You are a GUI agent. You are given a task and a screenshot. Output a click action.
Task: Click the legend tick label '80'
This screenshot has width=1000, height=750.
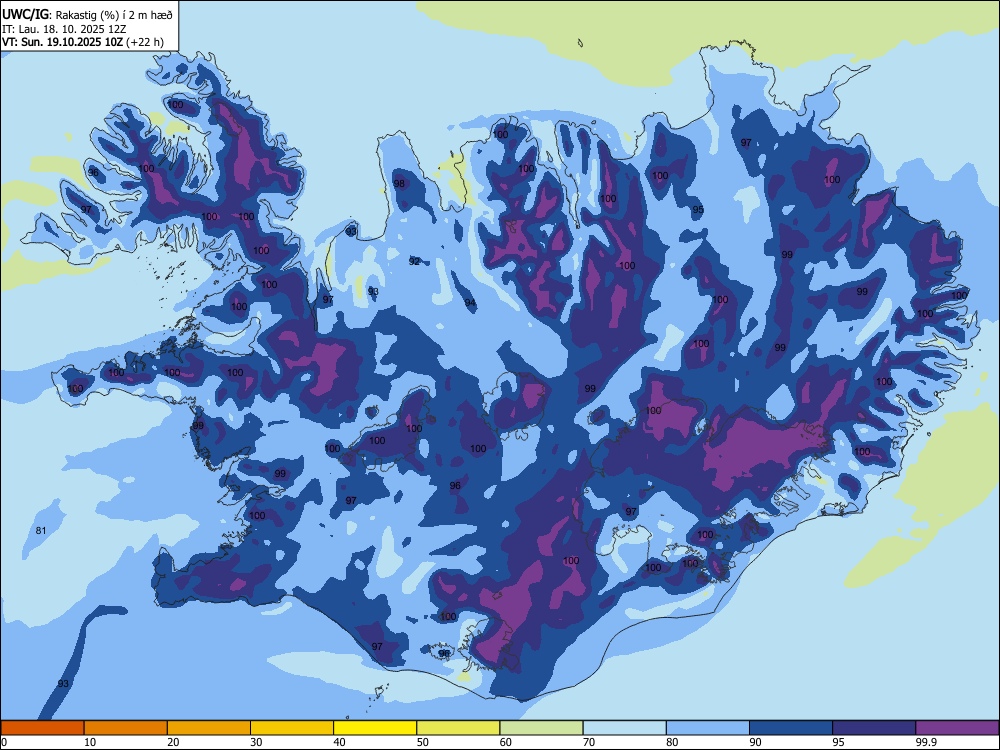[672, 742]
